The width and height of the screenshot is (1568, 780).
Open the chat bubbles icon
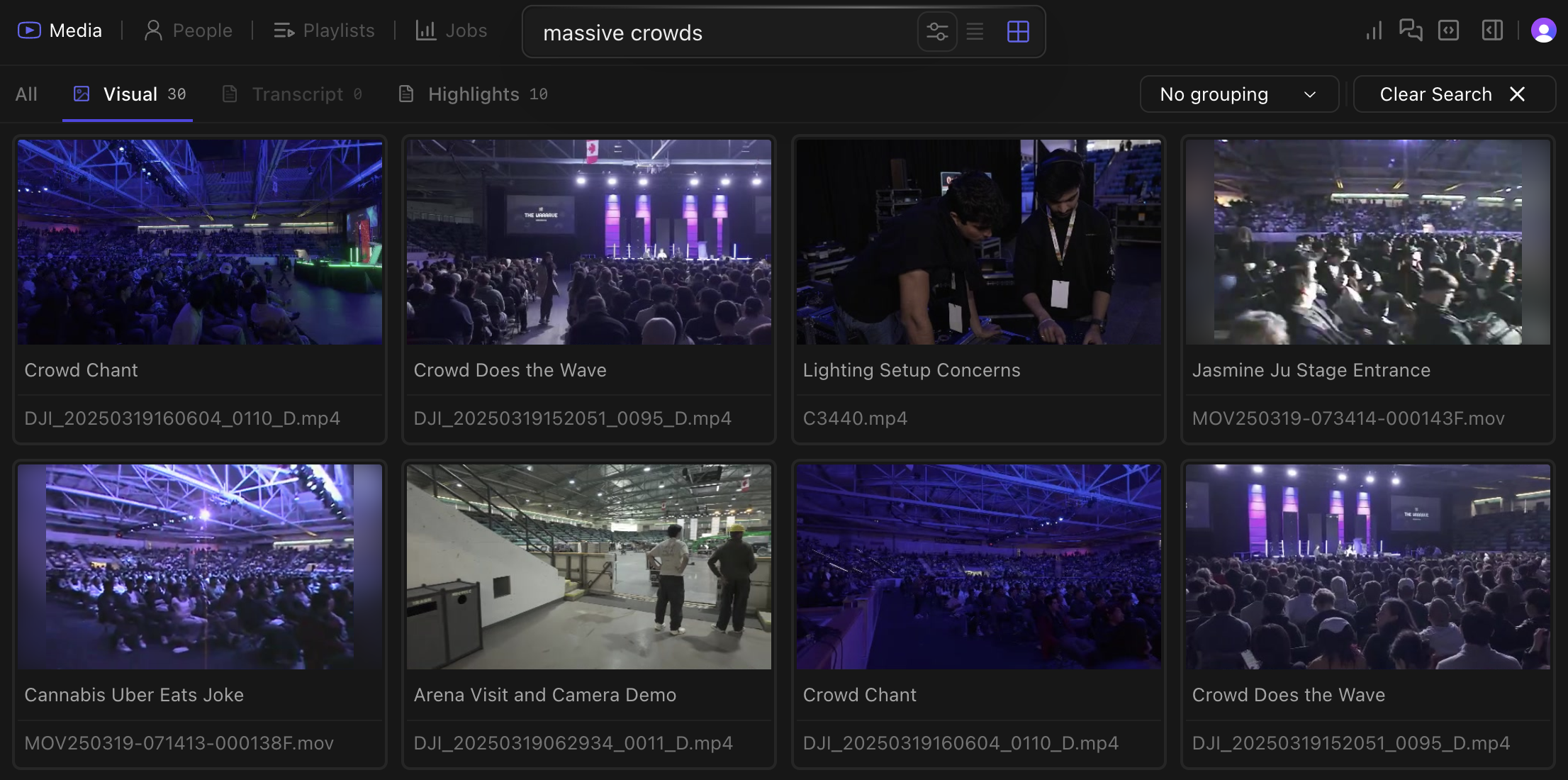[1411, 30]
